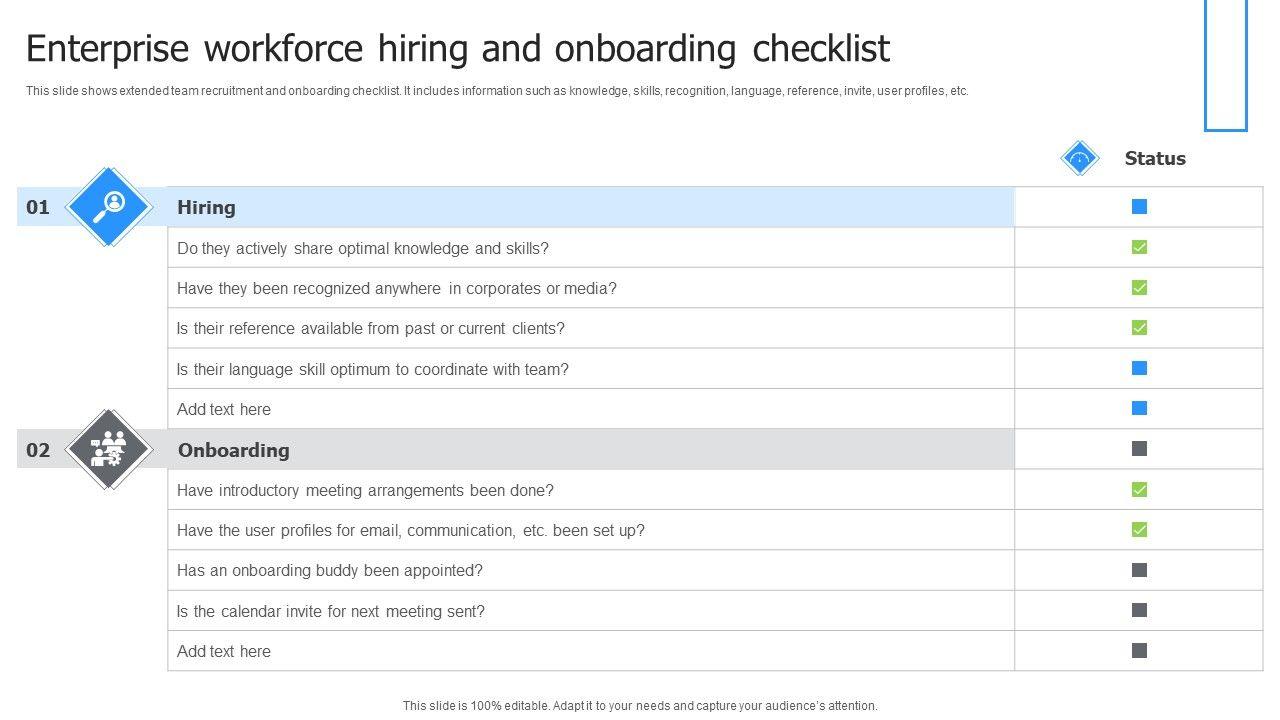Screen dimensions: 1280x720
Task: Click the "Add text here" row under Onboarding
Action: [224, 651]
